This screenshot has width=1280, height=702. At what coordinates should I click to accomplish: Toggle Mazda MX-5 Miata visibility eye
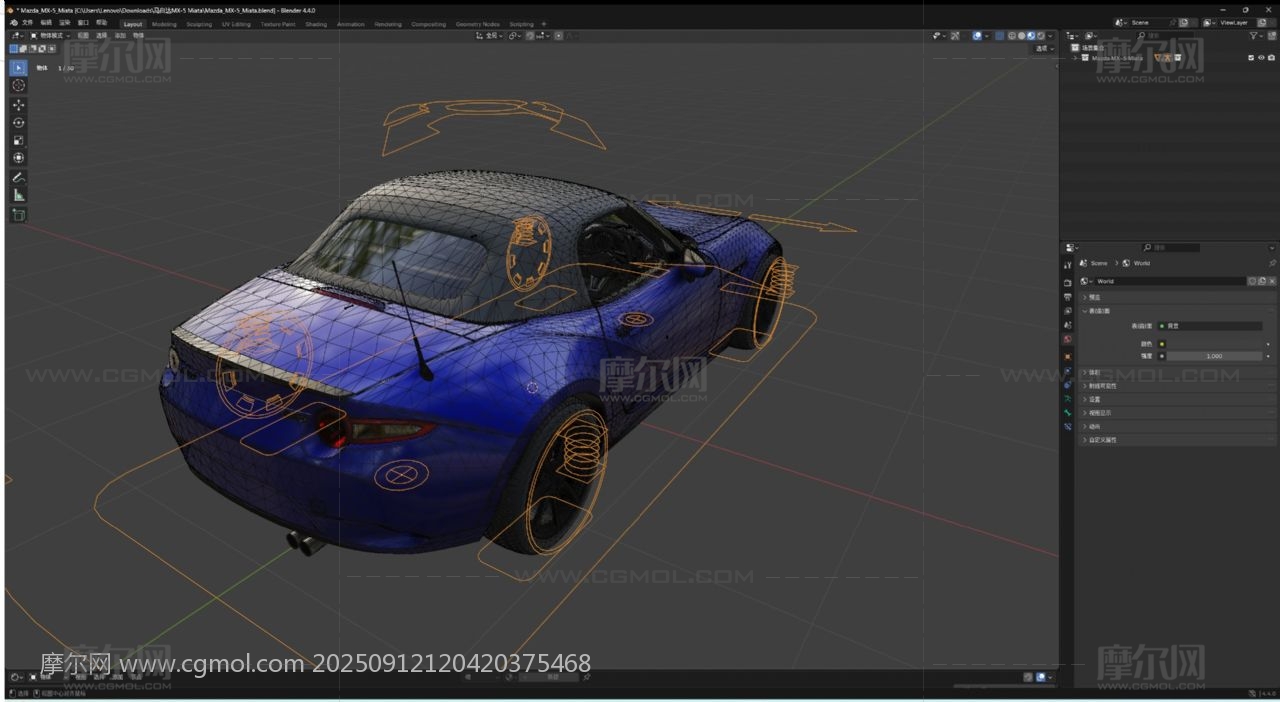tap(1261, 58)
